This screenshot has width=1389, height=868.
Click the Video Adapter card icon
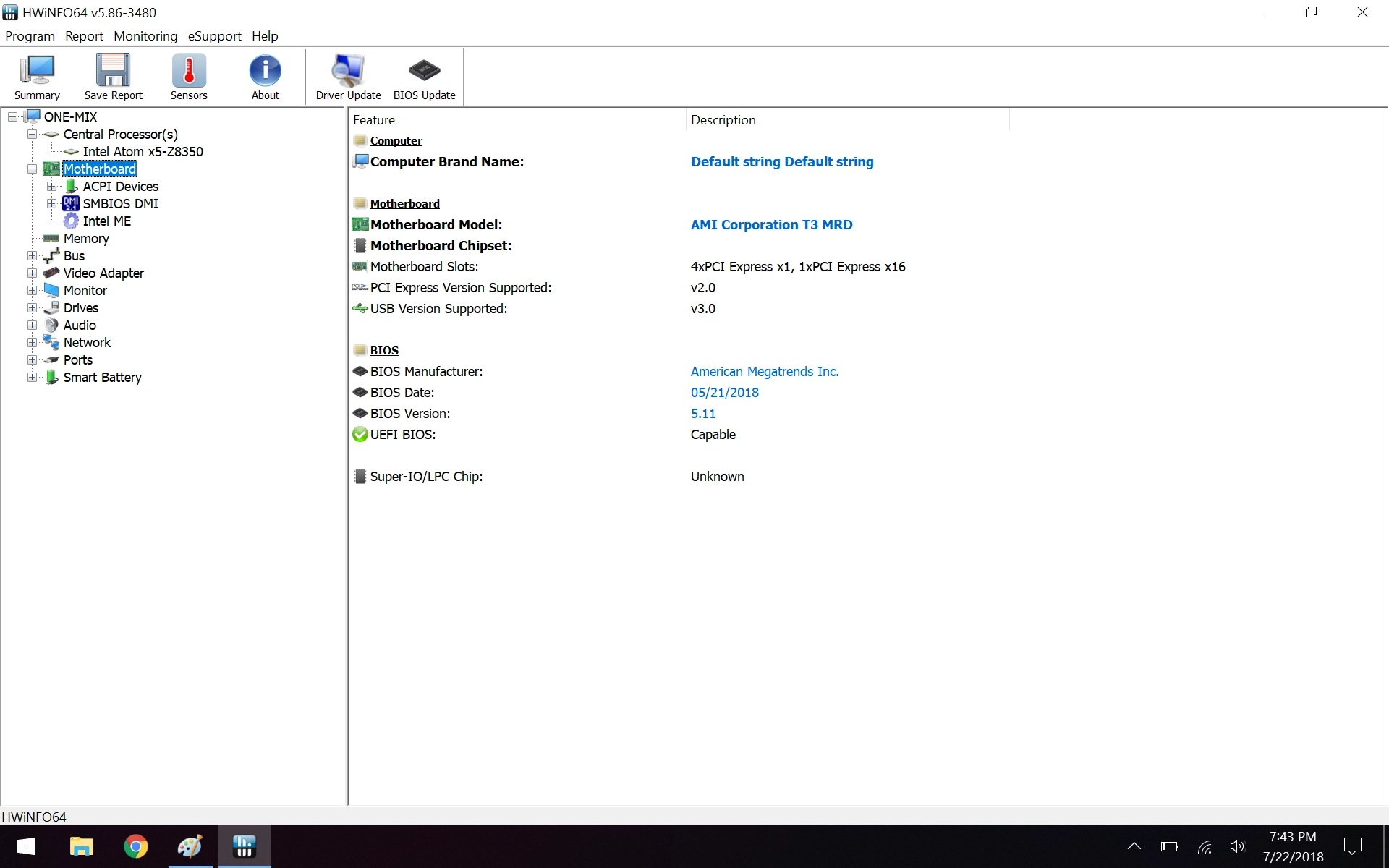pyautogui.click(x=51, y=273)
